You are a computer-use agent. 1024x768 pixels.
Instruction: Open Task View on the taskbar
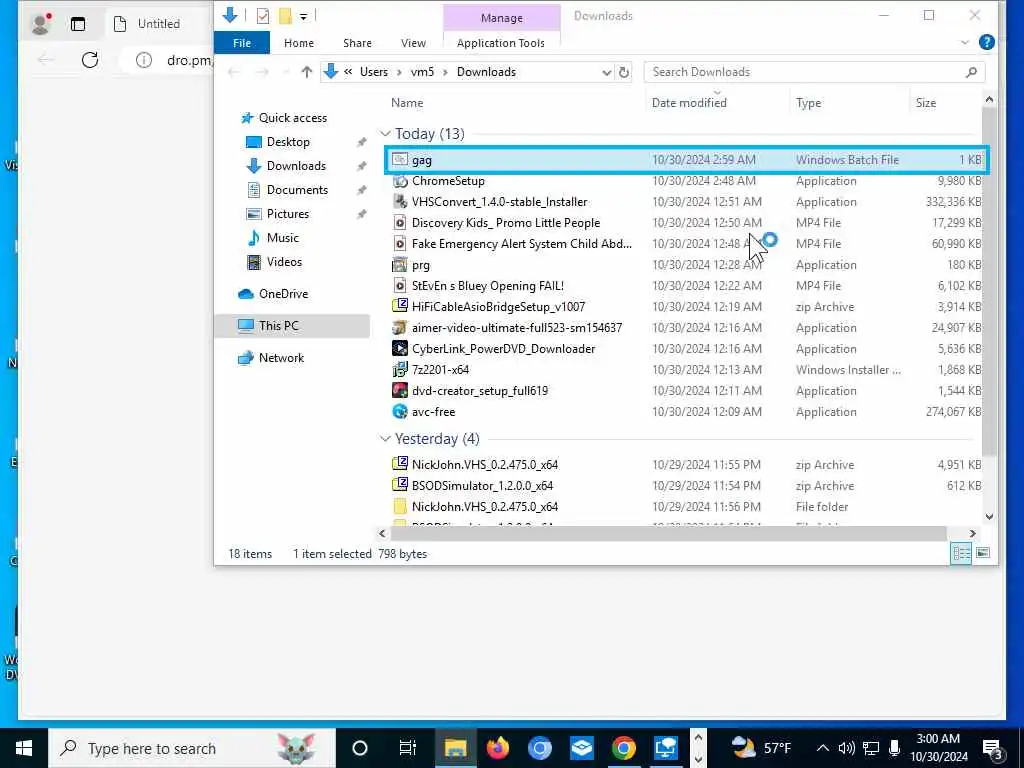click(x=408, y=748)
